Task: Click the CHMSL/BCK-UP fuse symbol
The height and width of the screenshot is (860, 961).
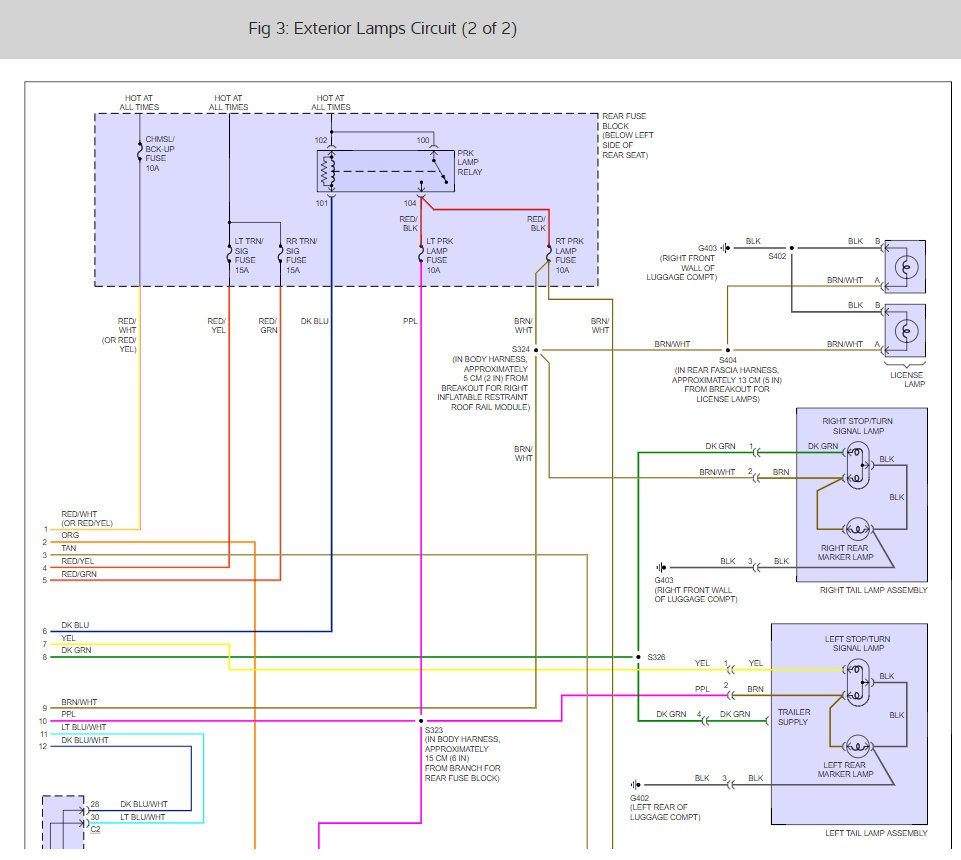Action: click(x=140, y=152)
